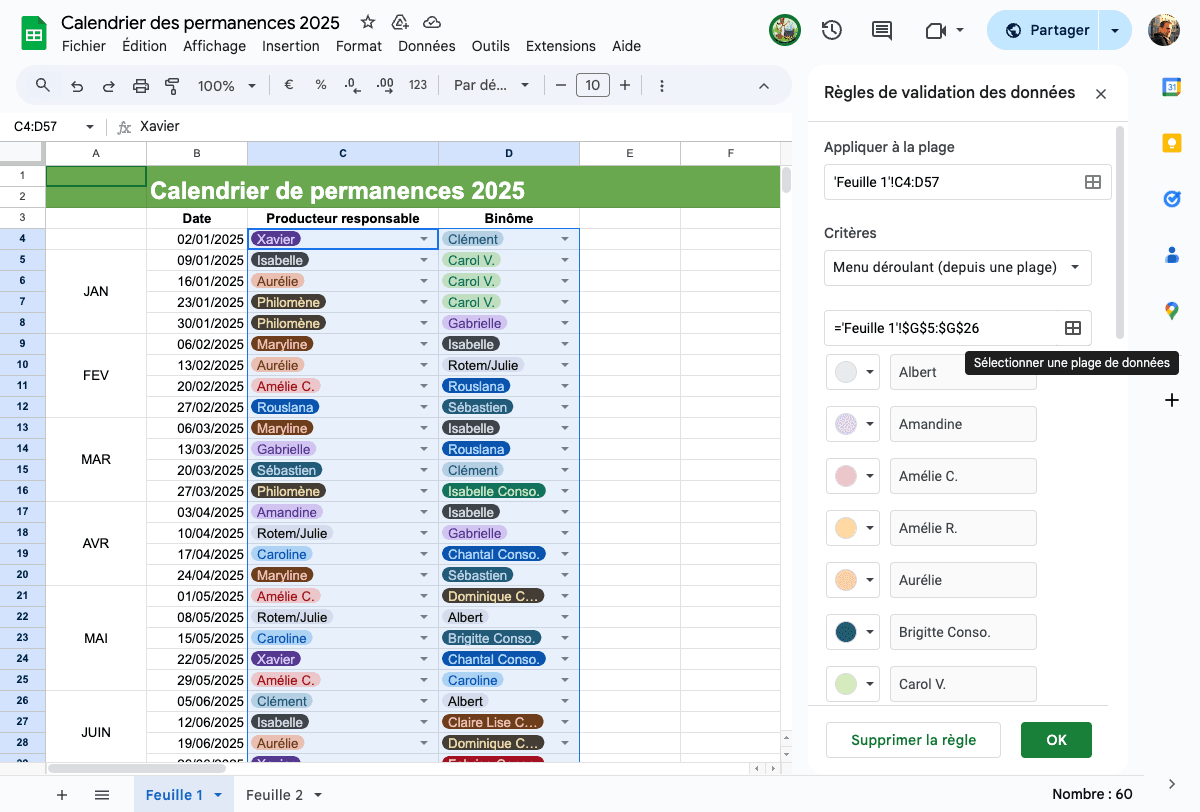Confirm rule with OK button

[x=1056, y=740]
